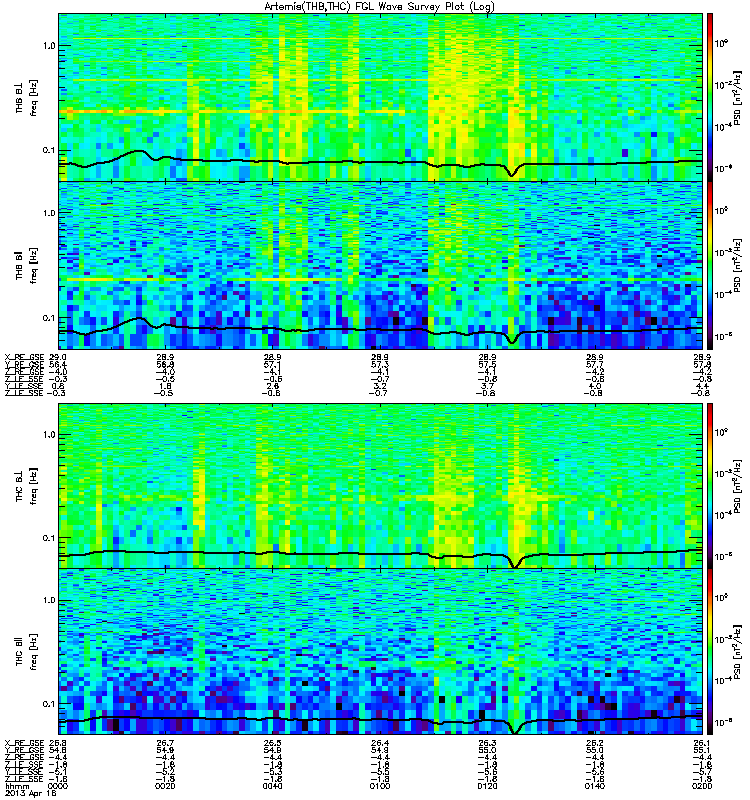Click the 26.8 value in THC X_RE_GSE row
Image resolution: width=750 pixels, height=800 pixels.
[57, 743]
